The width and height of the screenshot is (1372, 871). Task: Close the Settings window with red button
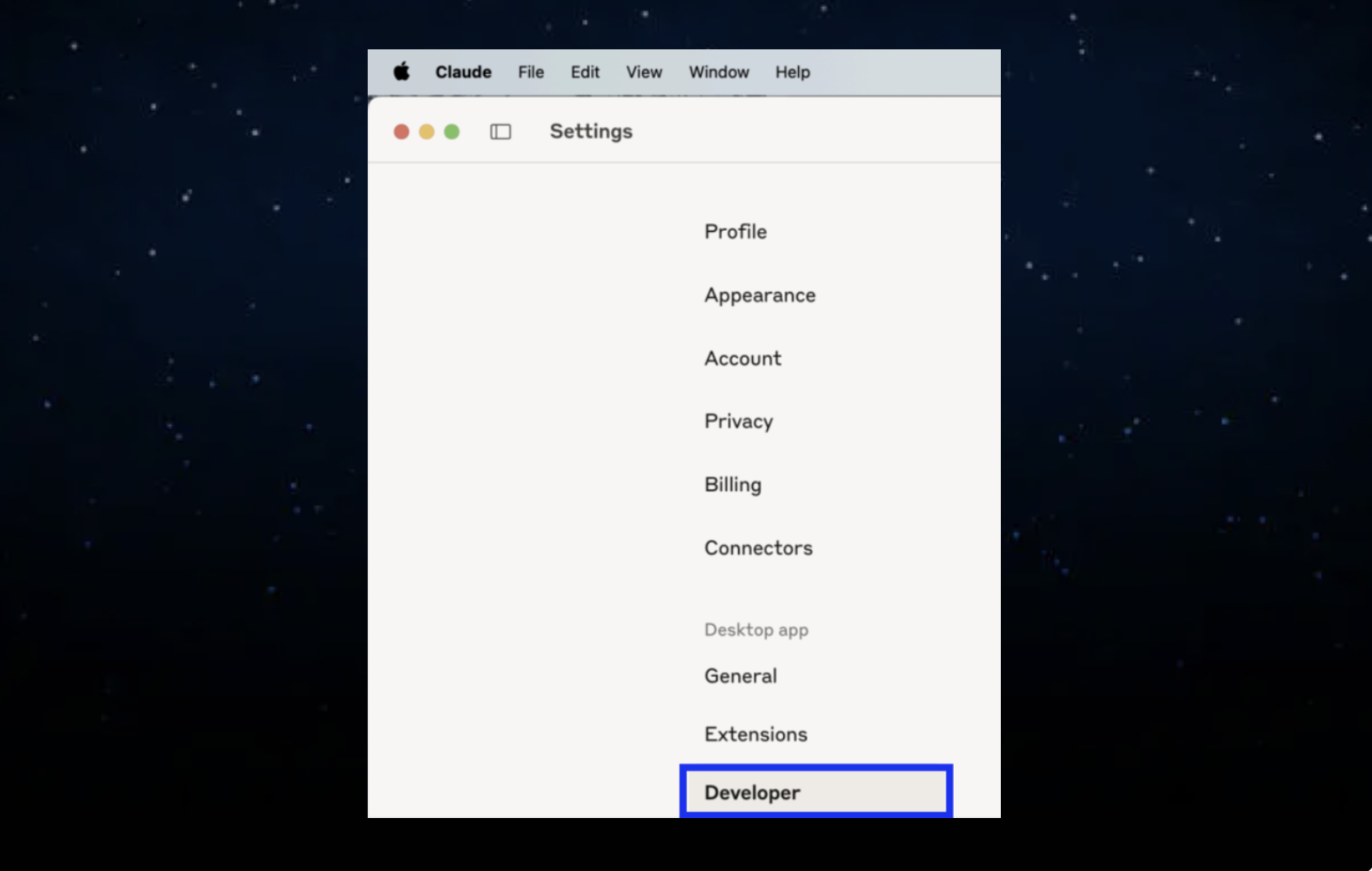pyautogui.click(x=401, y=131)
